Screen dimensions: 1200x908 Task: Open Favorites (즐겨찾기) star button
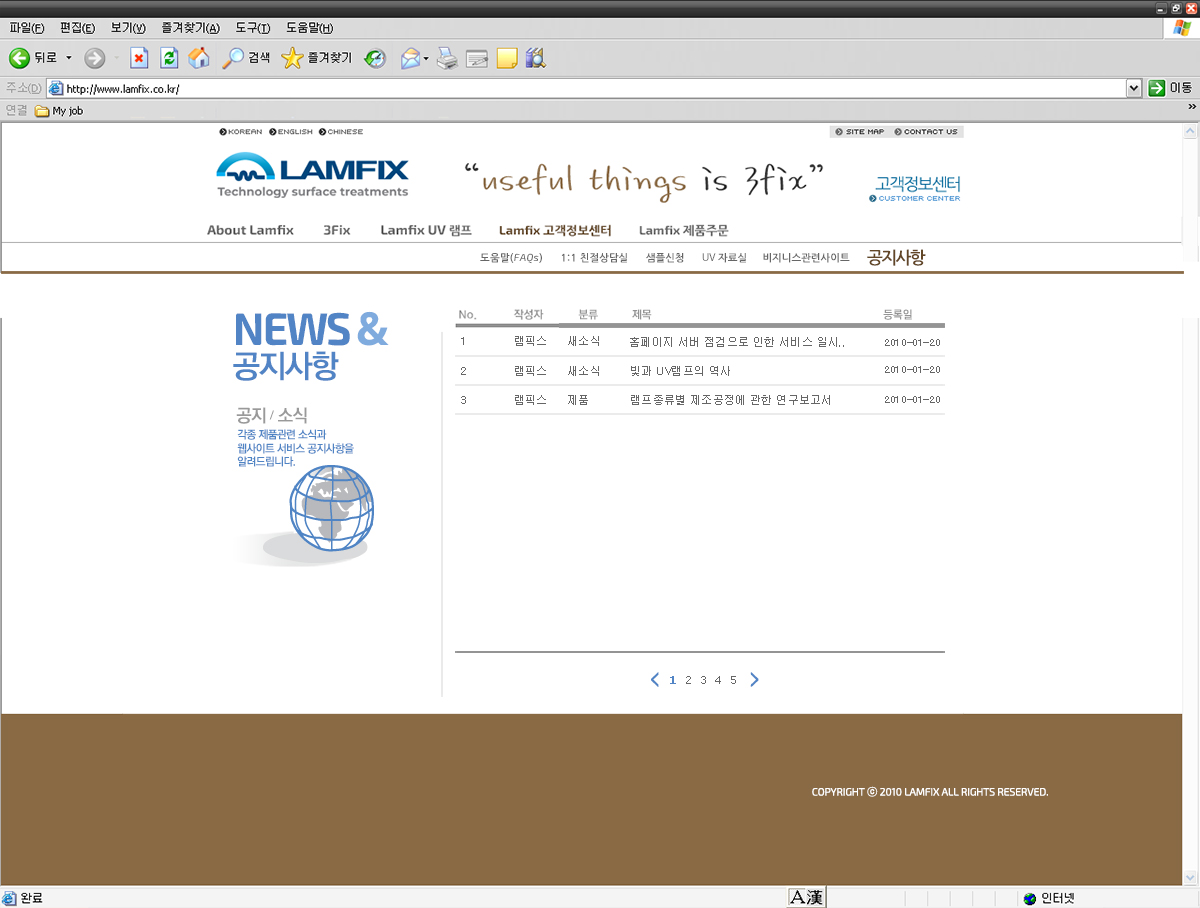click(316, 58)
